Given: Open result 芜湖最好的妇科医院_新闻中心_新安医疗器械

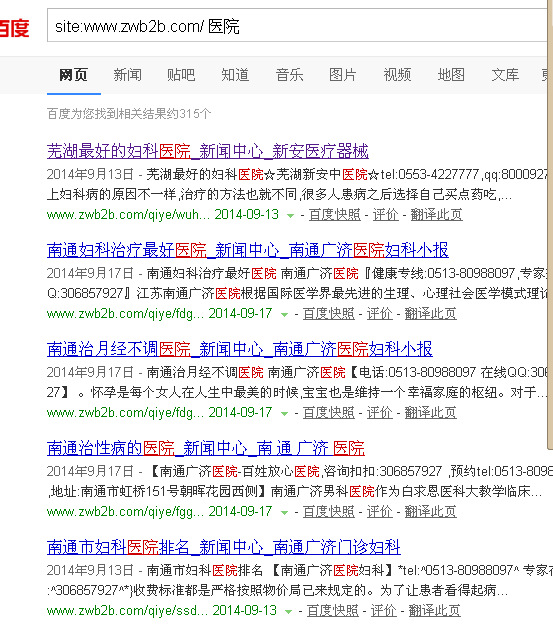Looking at the screenshot, I should coord(208,151).
